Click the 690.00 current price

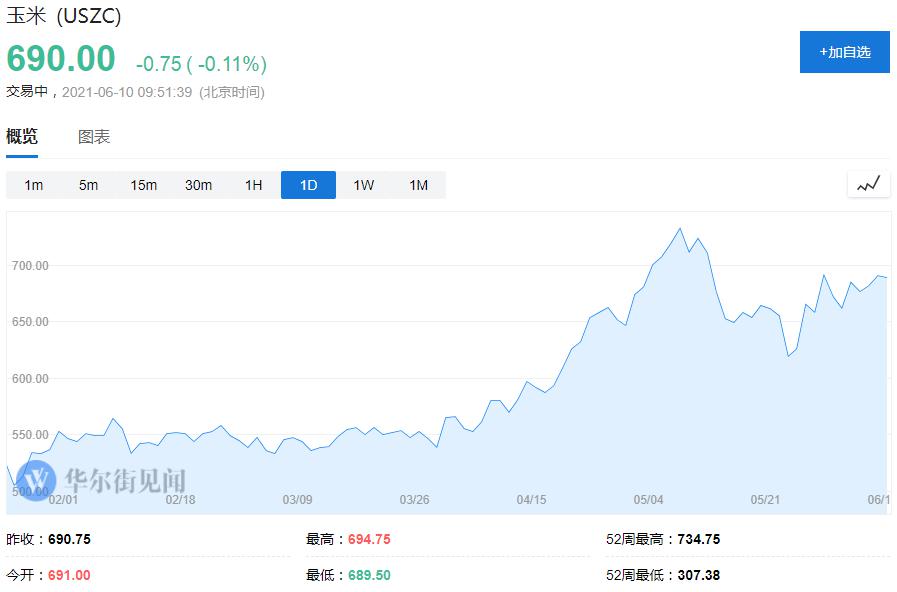61,59
